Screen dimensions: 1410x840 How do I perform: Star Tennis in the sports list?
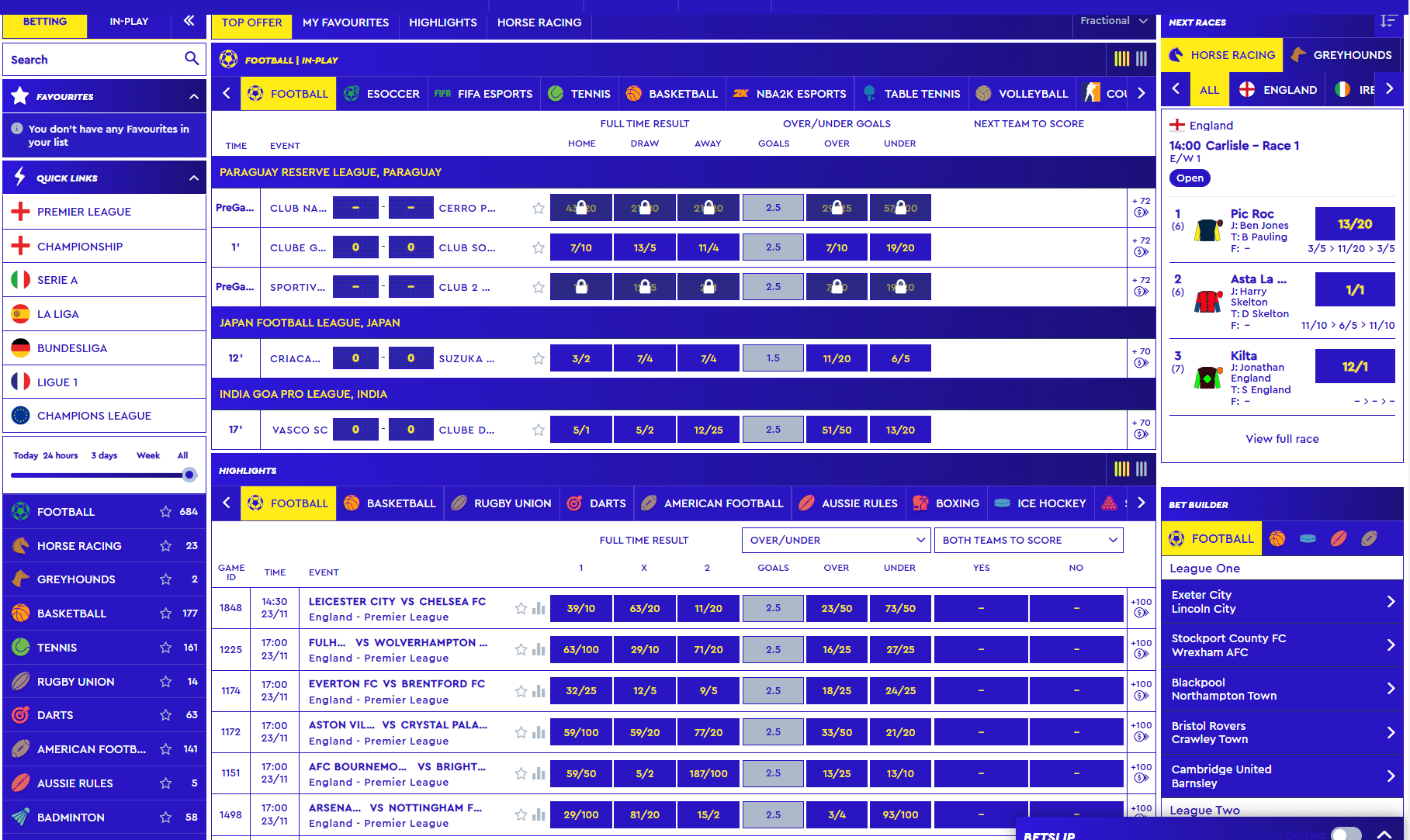(x=165, y=648)
